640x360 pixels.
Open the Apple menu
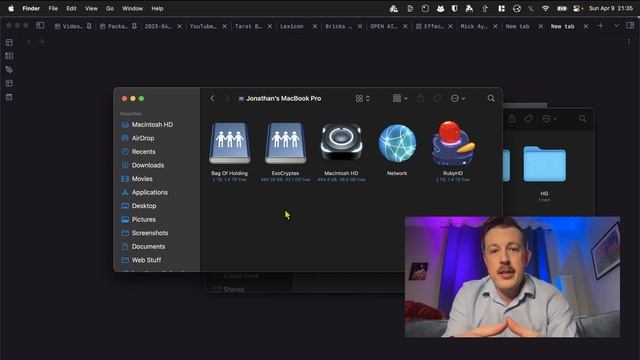pyautogui.click(x=11, y=8)
